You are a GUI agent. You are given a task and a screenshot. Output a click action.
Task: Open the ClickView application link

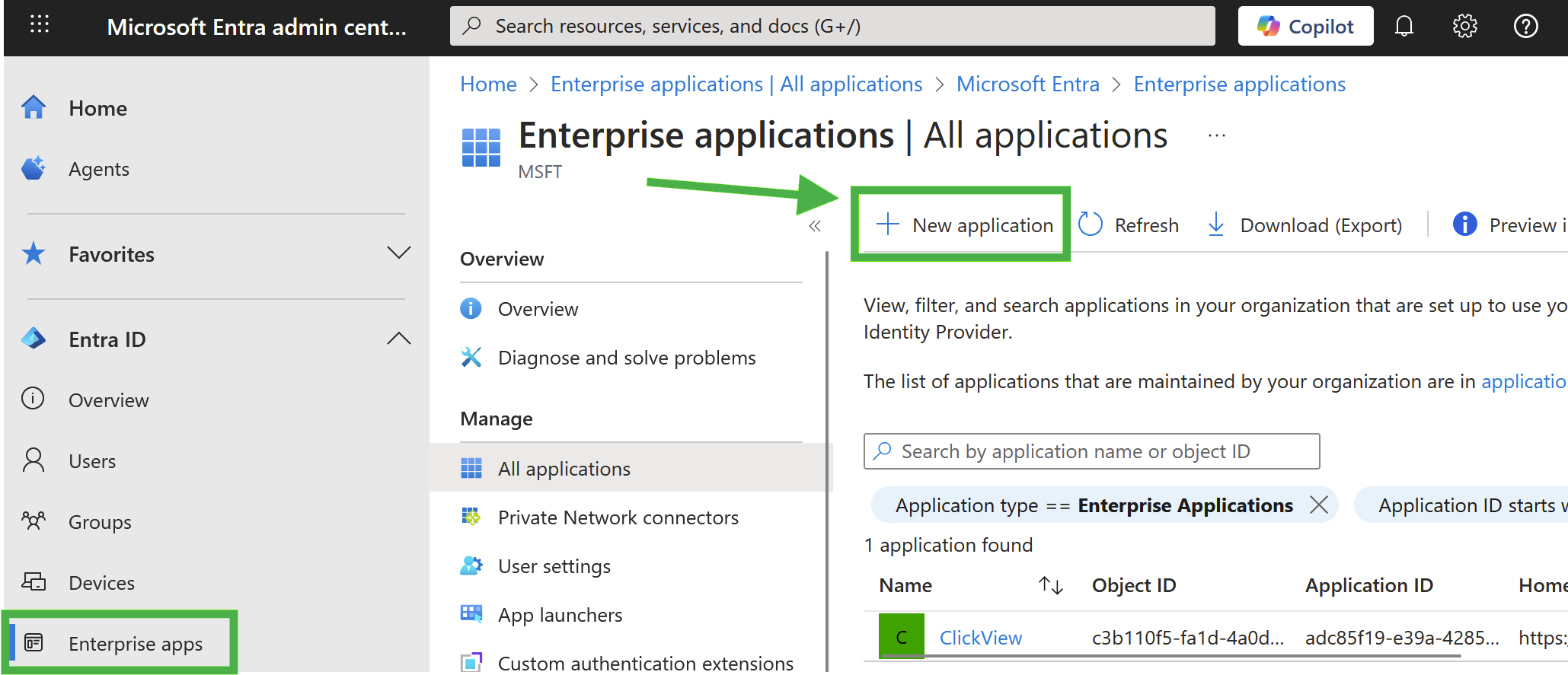[x=981, y=638]
